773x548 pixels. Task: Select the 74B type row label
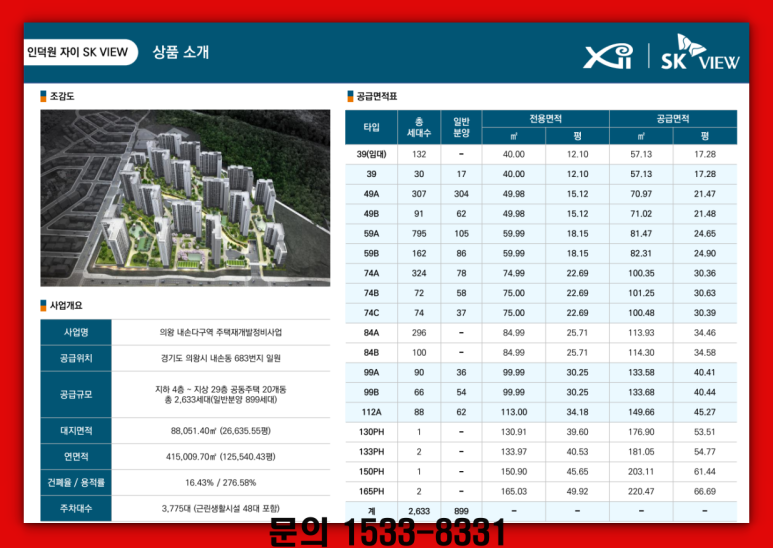(x=371, y=293)
